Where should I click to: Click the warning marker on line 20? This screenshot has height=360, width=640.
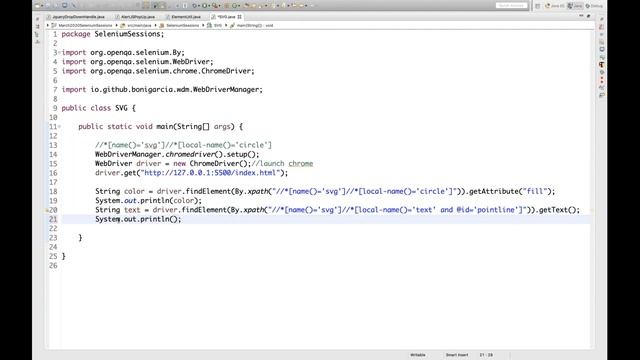click(x=47, y=210)
